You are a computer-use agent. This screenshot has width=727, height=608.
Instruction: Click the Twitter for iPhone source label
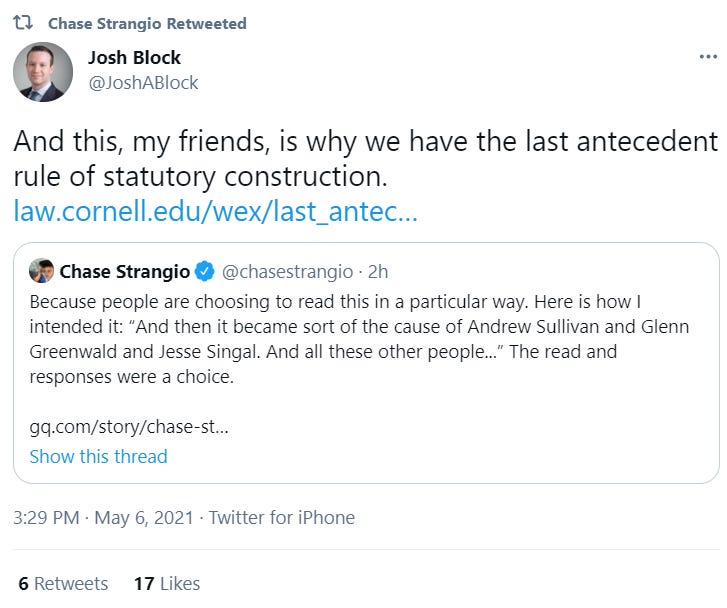point(282,517)
